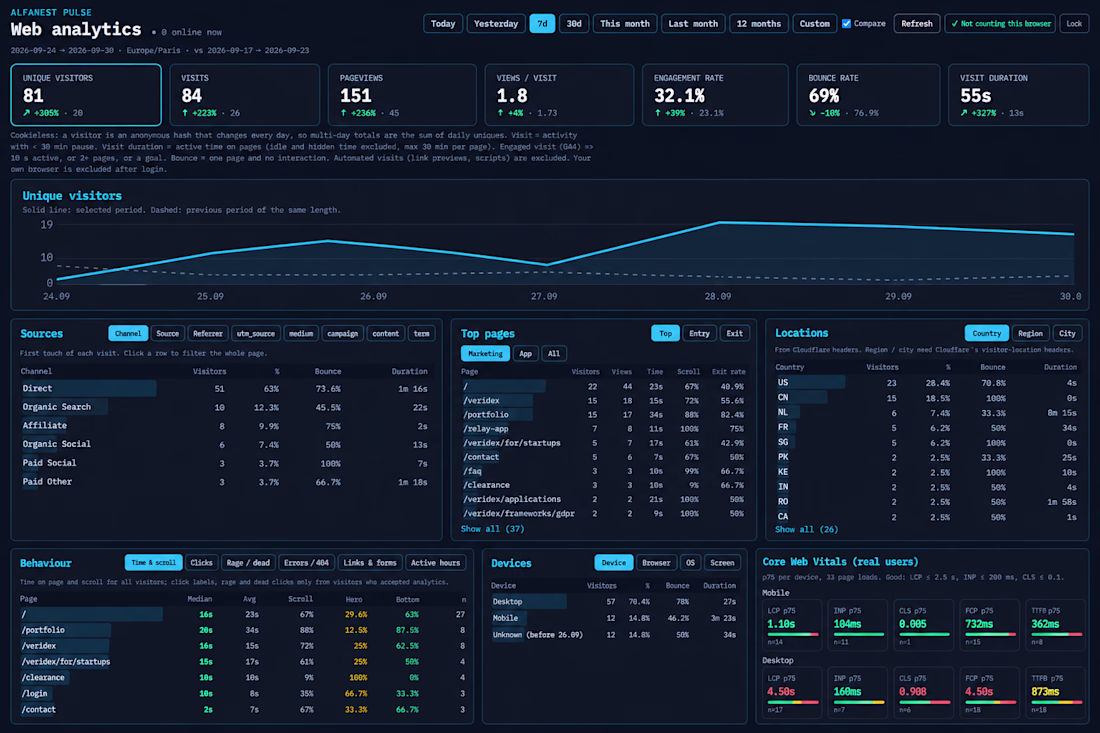This screenshot has width=1100, height=733.
Task: Toggle the "Not counting this browser" setting
Action: (x=1000, y=24)
